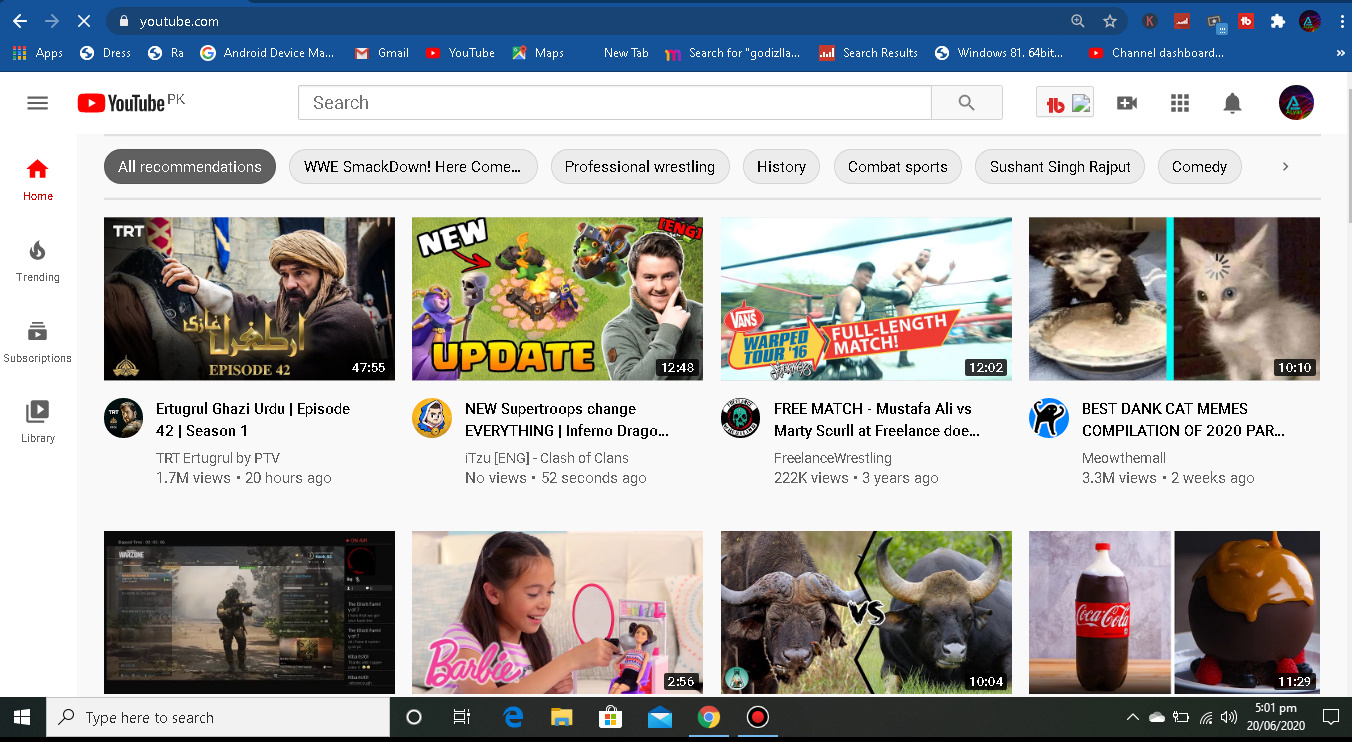The height and width of the screenshot is (742, 1352).
Task: Open Windows Start menu
Action: (22, 717)
